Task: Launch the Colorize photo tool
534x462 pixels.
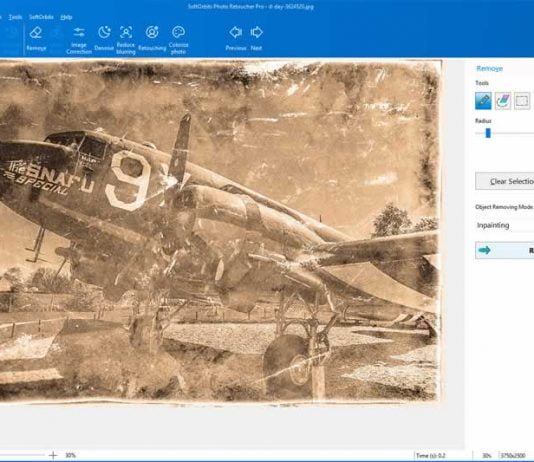Action: (x=178, y=40)
